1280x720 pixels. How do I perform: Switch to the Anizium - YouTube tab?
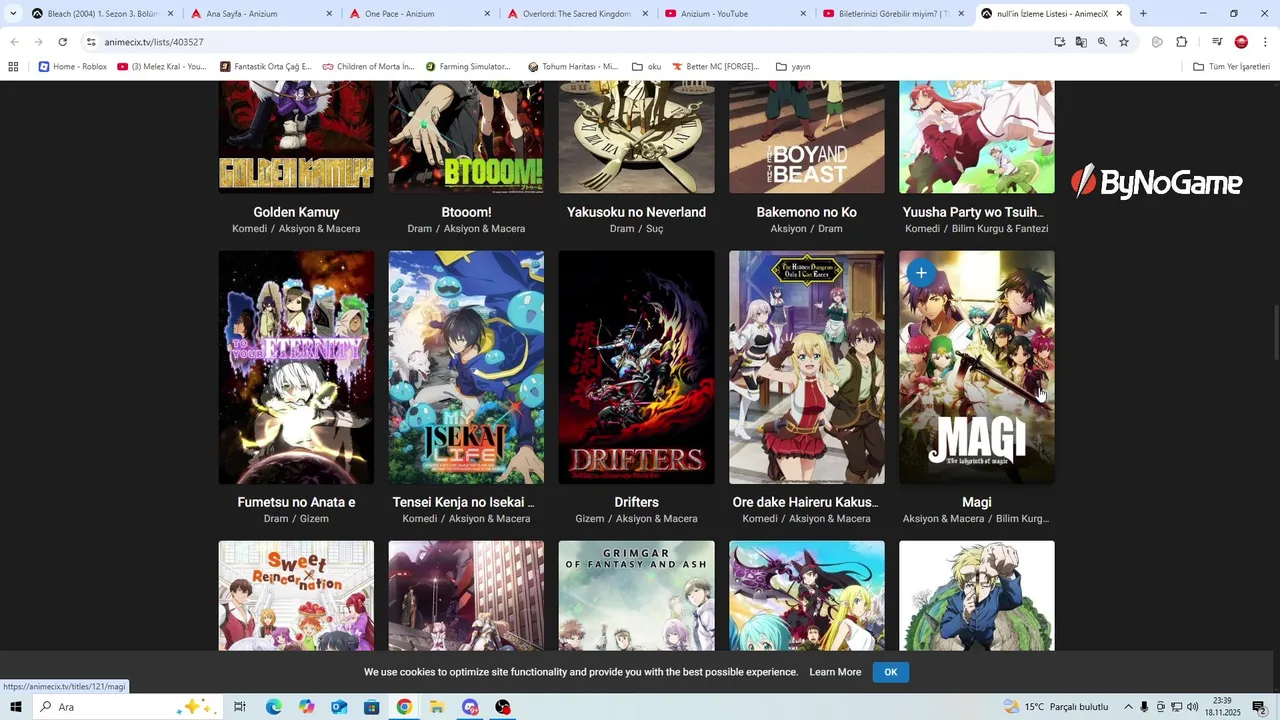[x=736, y=14]
